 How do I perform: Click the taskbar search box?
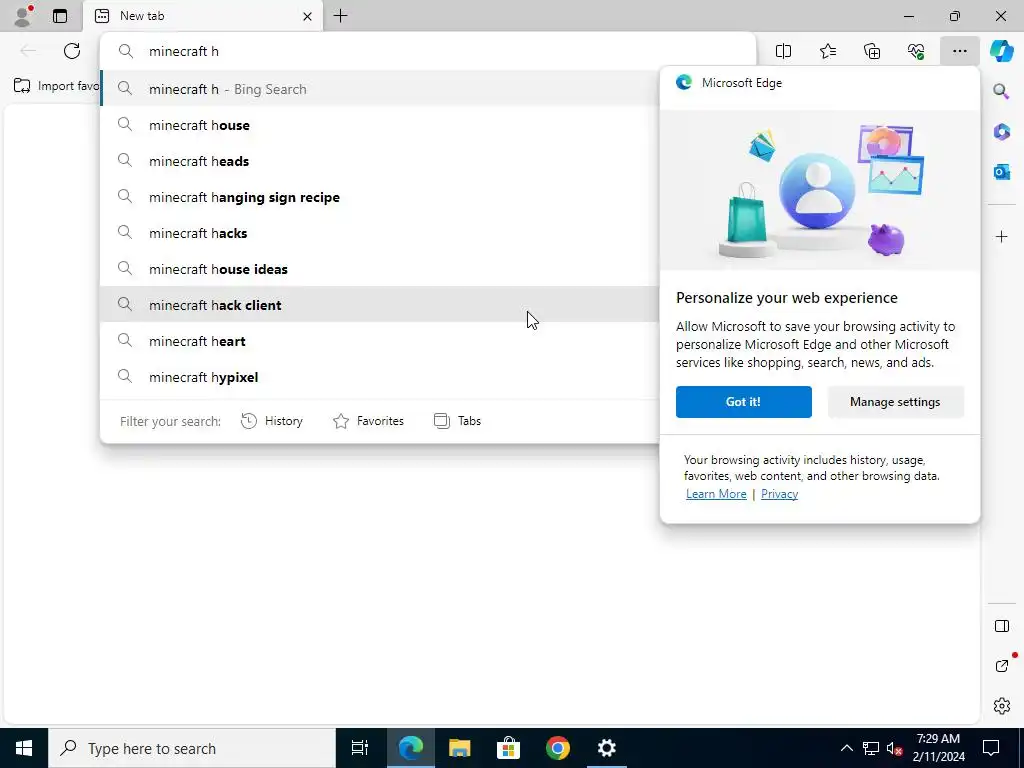click(x=192, y=748)
